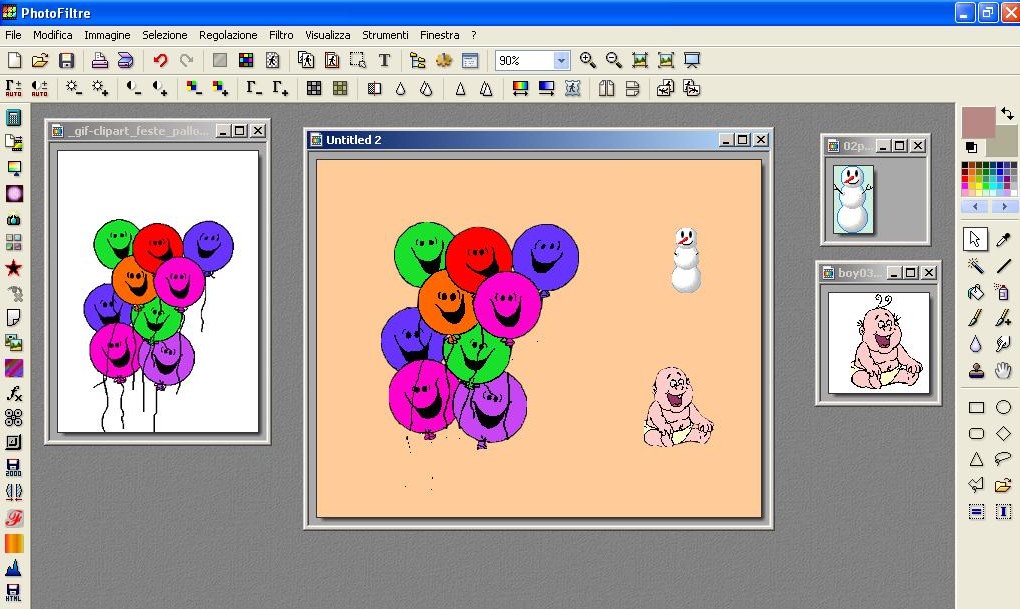Click the Zoom In magnifier icon
The image size is (1020, 609).
(x=588, y=61)
